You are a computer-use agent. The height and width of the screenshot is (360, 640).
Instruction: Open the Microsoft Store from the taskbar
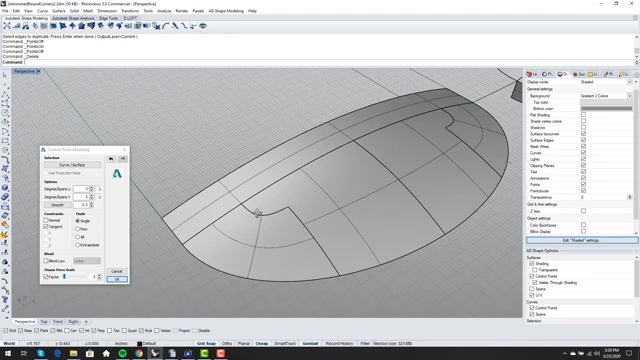click(90, 353)
